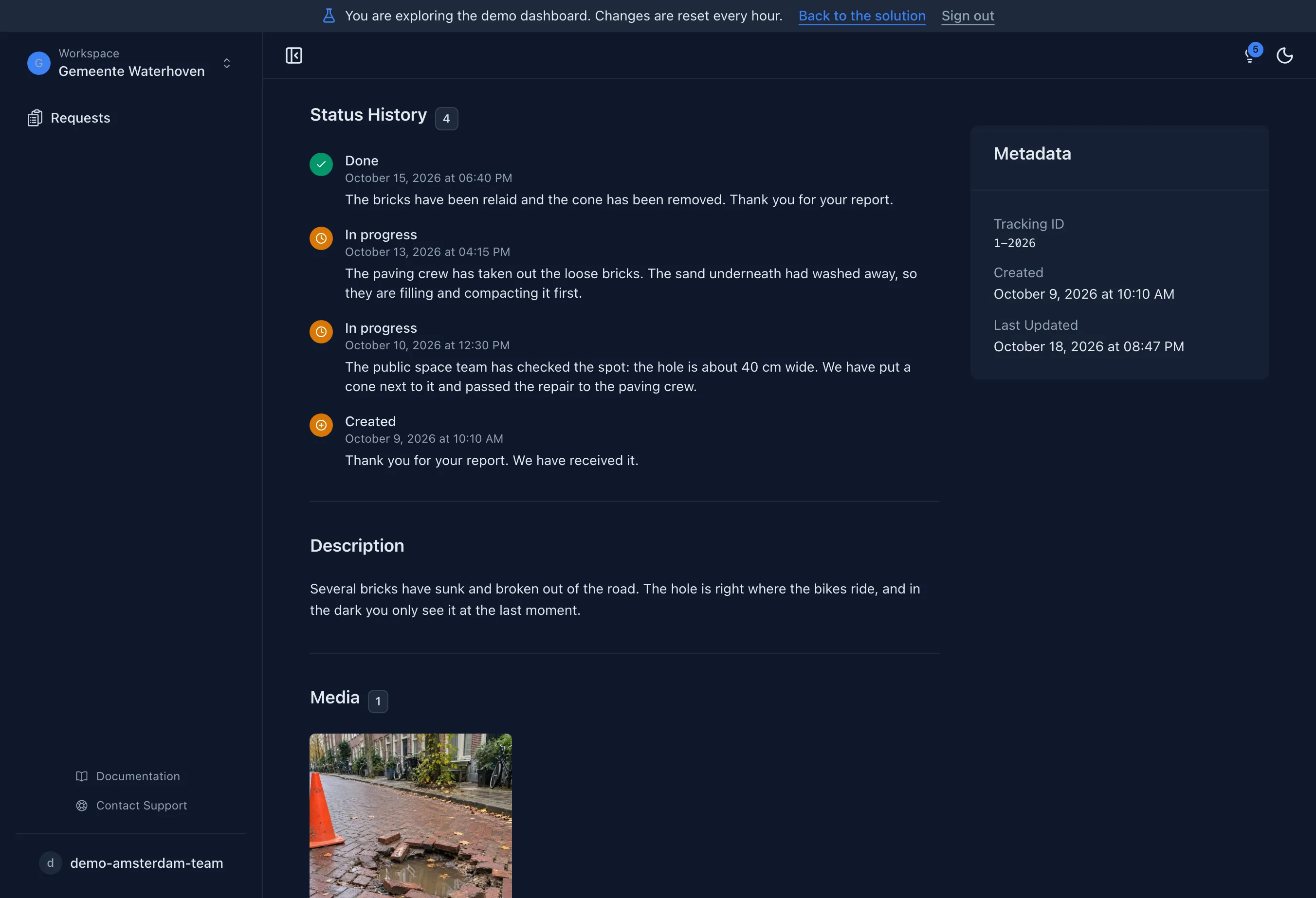Open the demo-amsterdam-team account menu

point(131,863)
